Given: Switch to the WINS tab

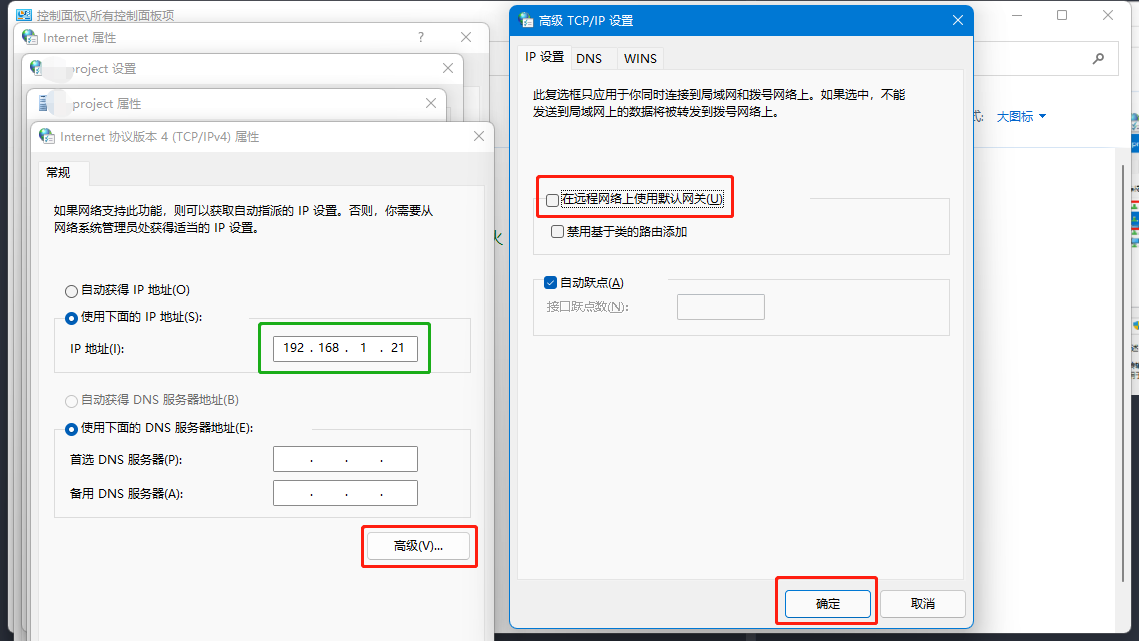Looking at the screenshot, I should tap(640, 58).
